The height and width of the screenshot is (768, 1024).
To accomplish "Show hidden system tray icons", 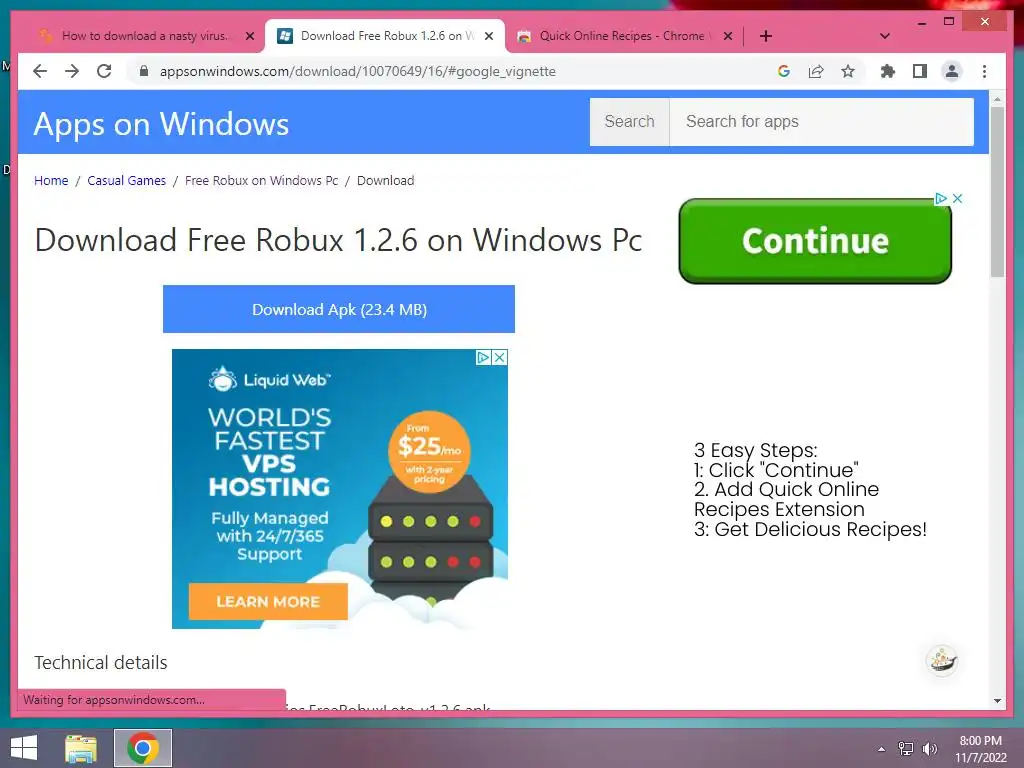I will [881, 749].
